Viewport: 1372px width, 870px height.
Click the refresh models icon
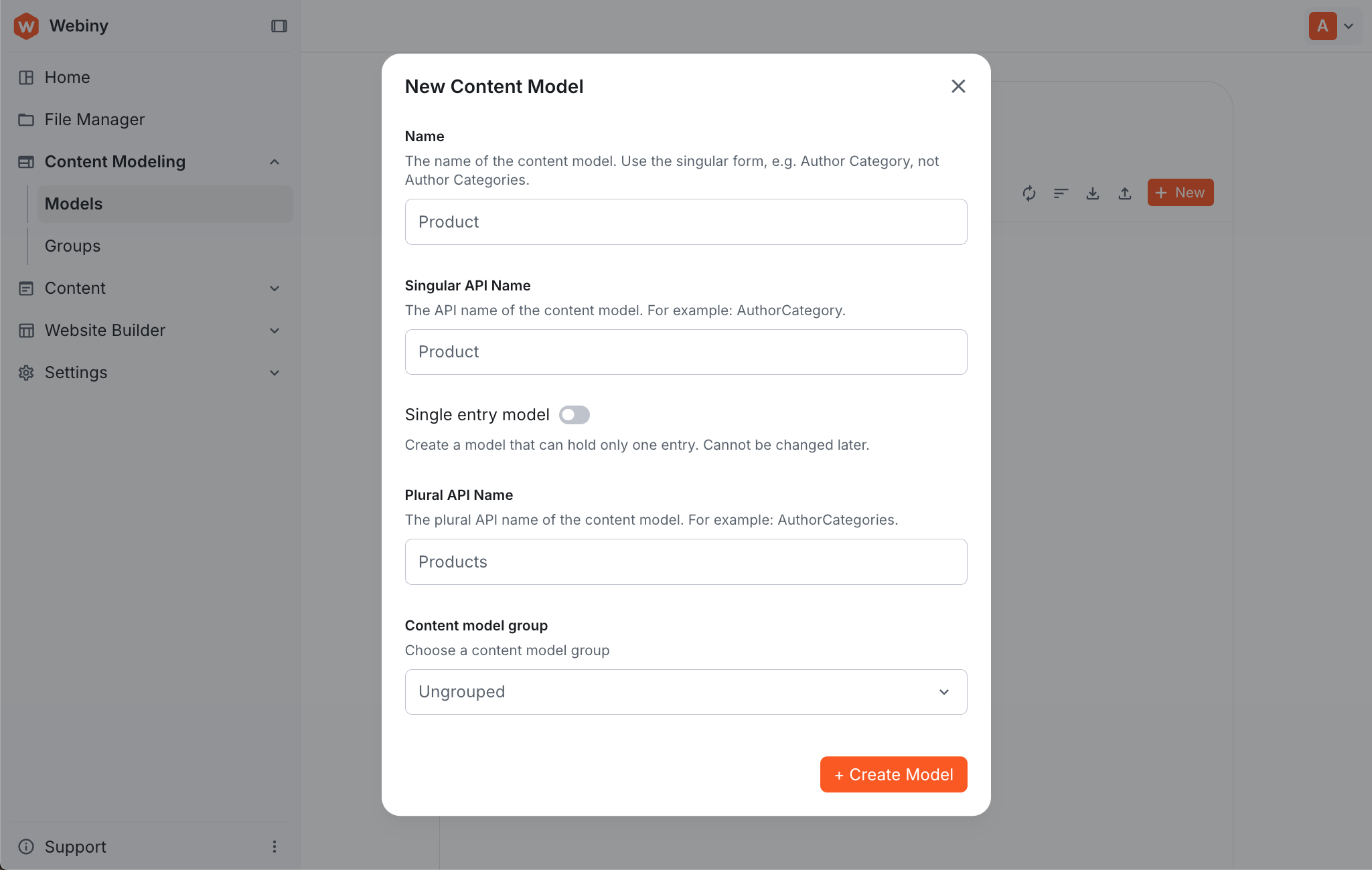tap(1030, 193)
